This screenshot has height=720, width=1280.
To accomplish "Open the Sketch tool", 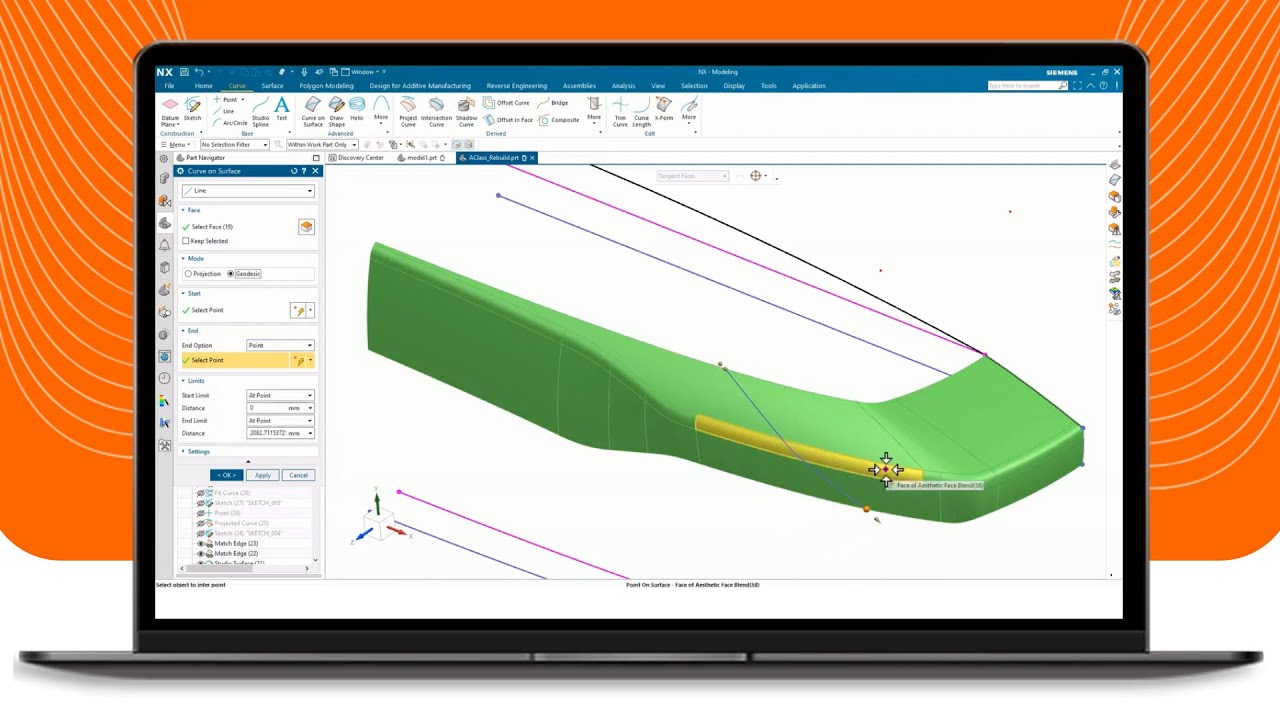I will (x=192, y=110).
